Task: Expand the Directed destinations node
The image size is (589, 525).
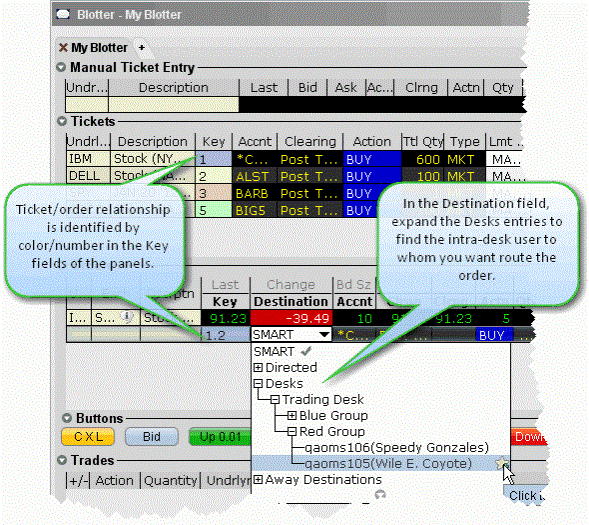Action: (x=258, y=367)
